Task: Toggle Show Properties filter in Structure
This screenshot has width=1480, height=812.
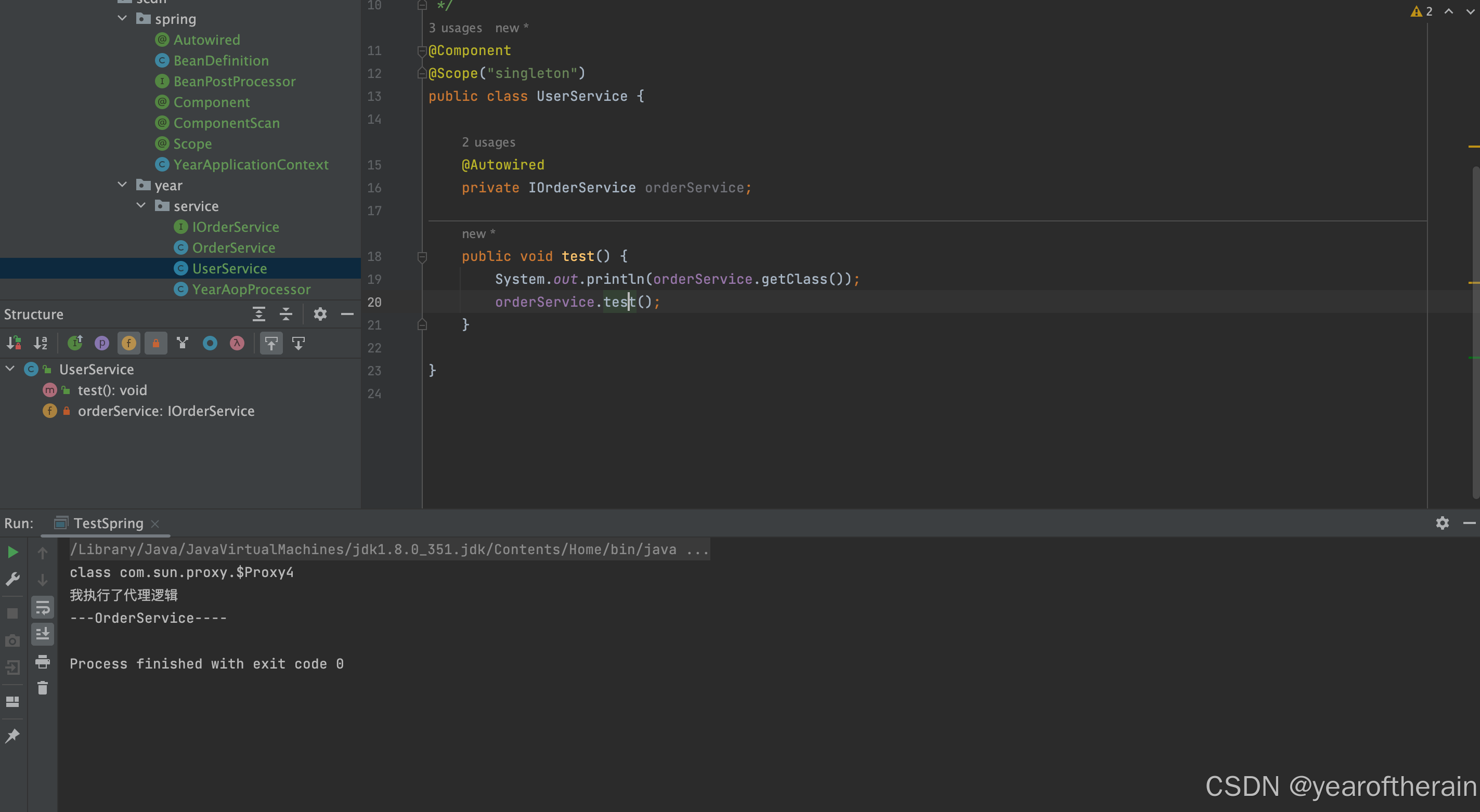Action: point(102,344)
